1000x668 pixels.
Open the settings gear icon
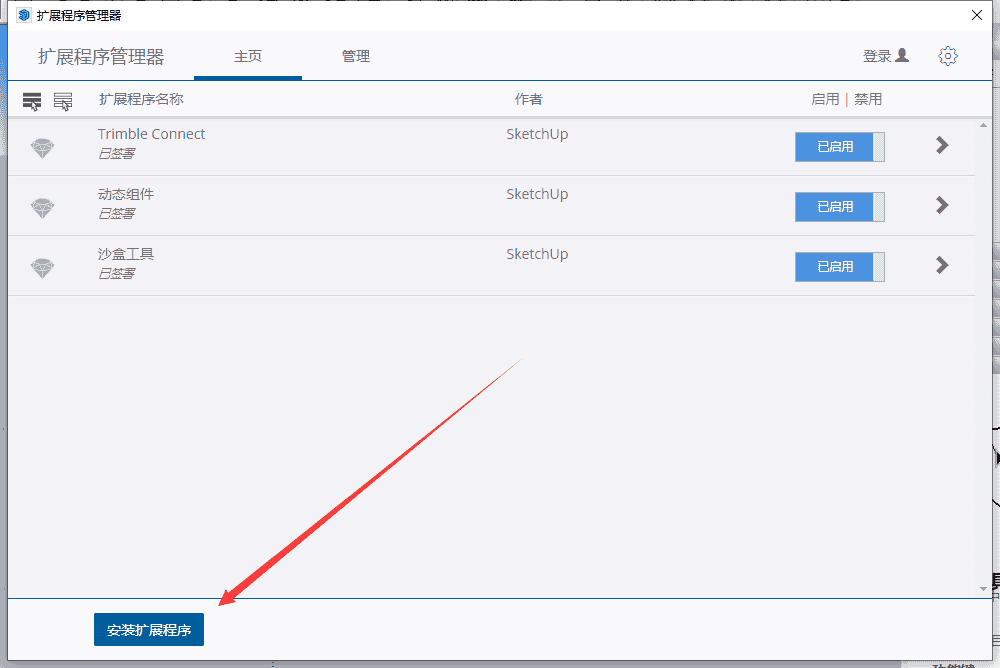(948, 56)
